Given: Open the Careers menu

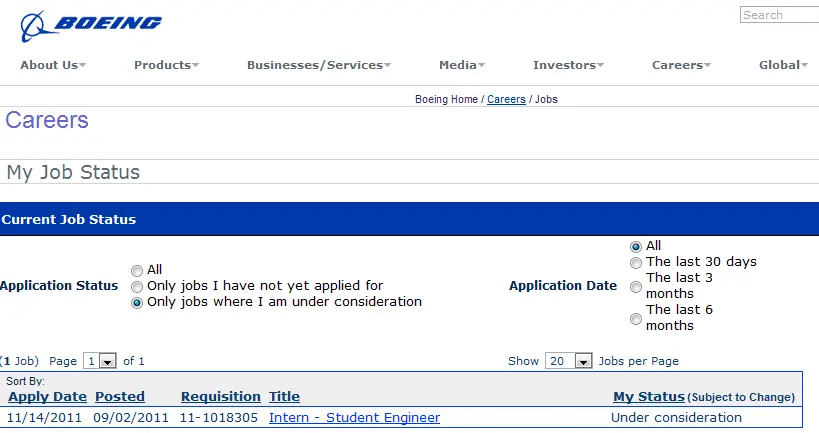Looking at the screenshot, I should tap(681, 65).
